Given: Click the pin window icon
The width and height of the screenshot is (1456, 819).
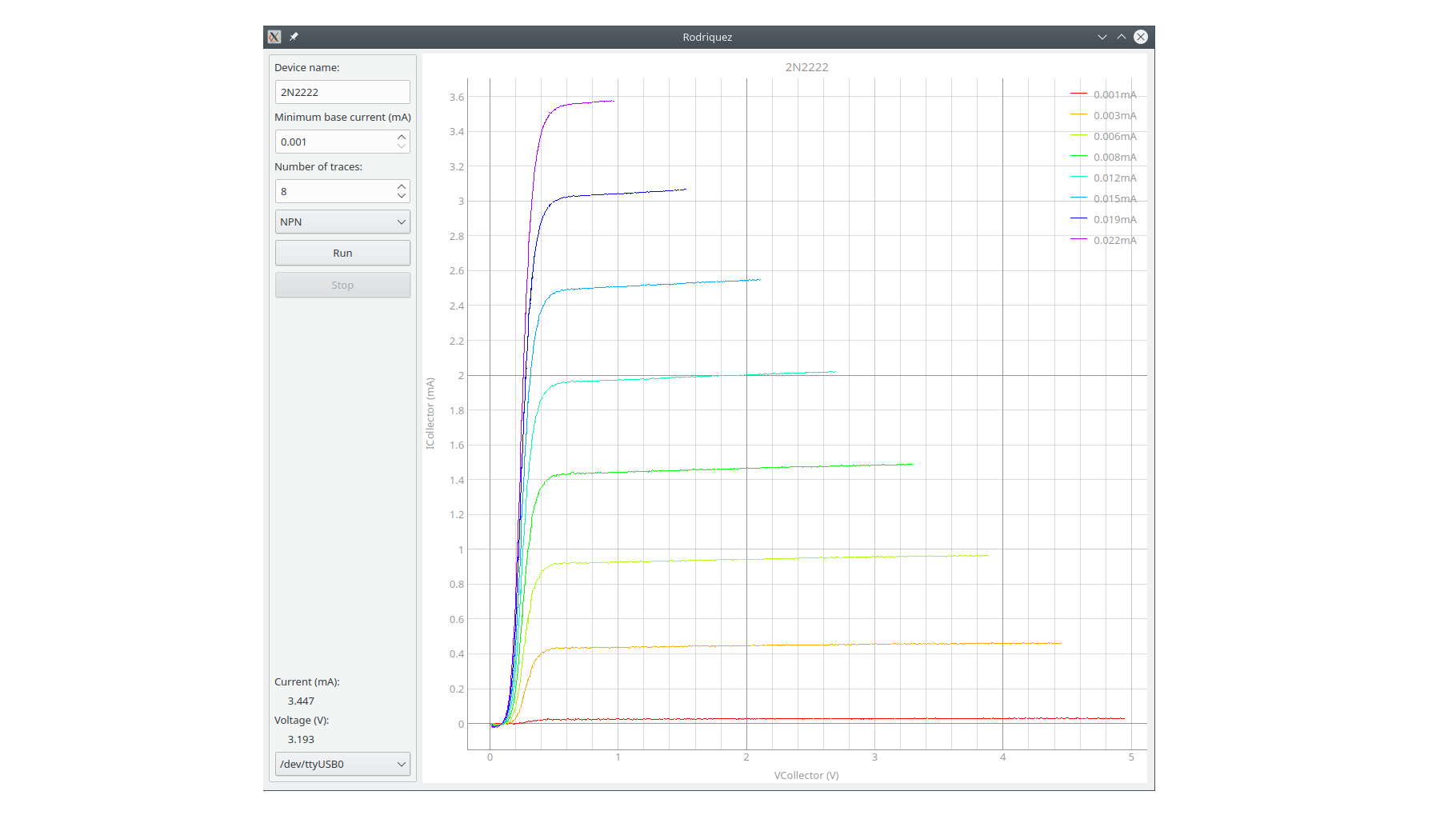Looking at the screenshot, I should tap(294, 37).
